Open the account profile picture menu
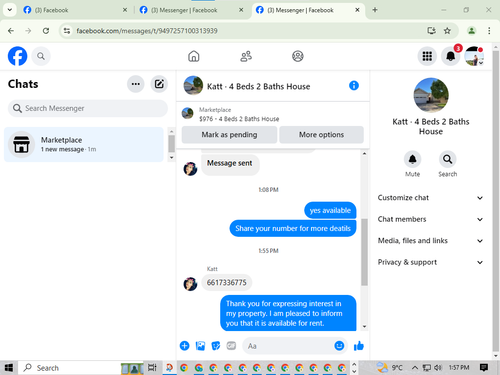This screenshot has height=375, width=500. 474,56
